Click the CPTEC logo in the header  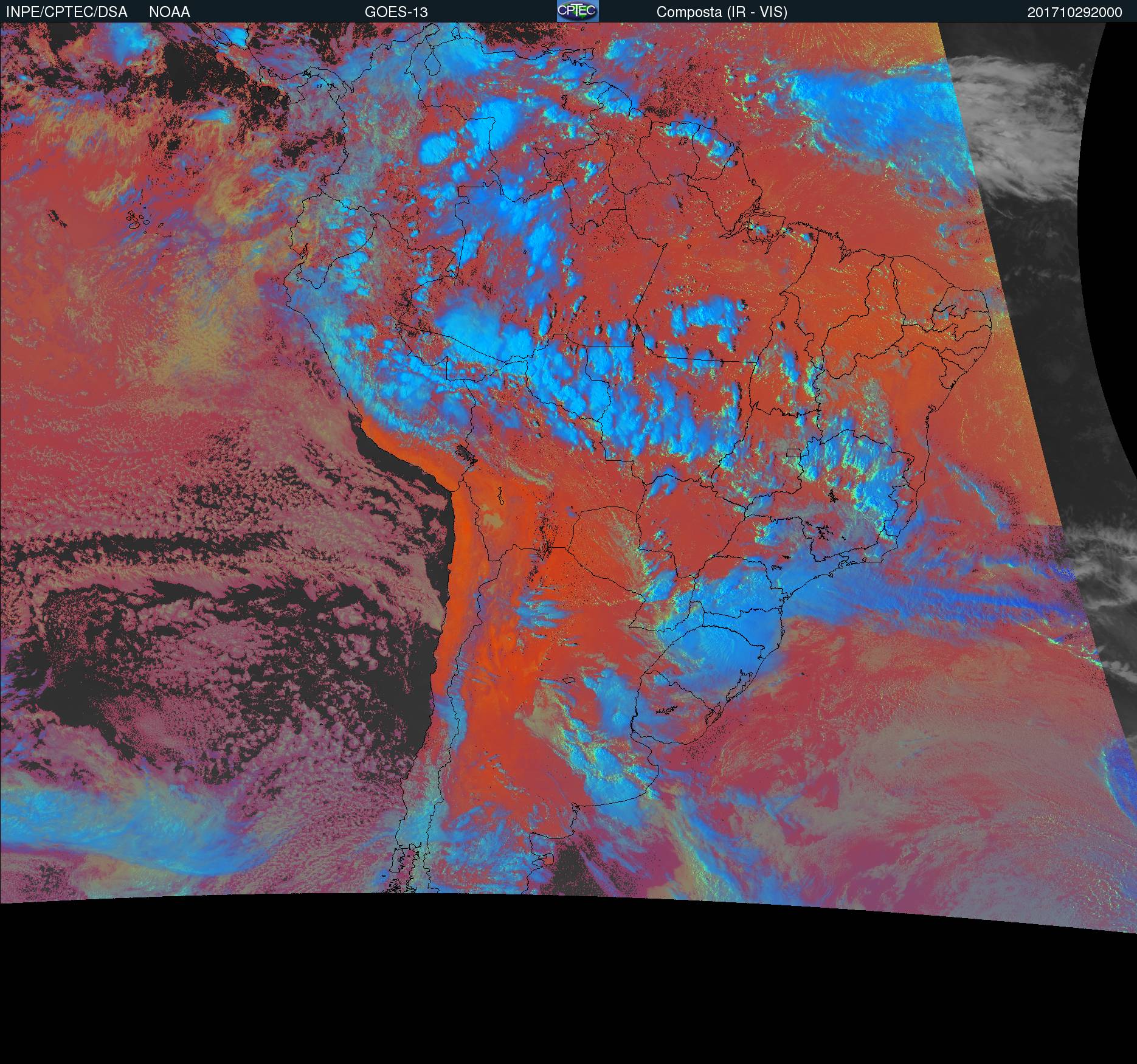577,11
